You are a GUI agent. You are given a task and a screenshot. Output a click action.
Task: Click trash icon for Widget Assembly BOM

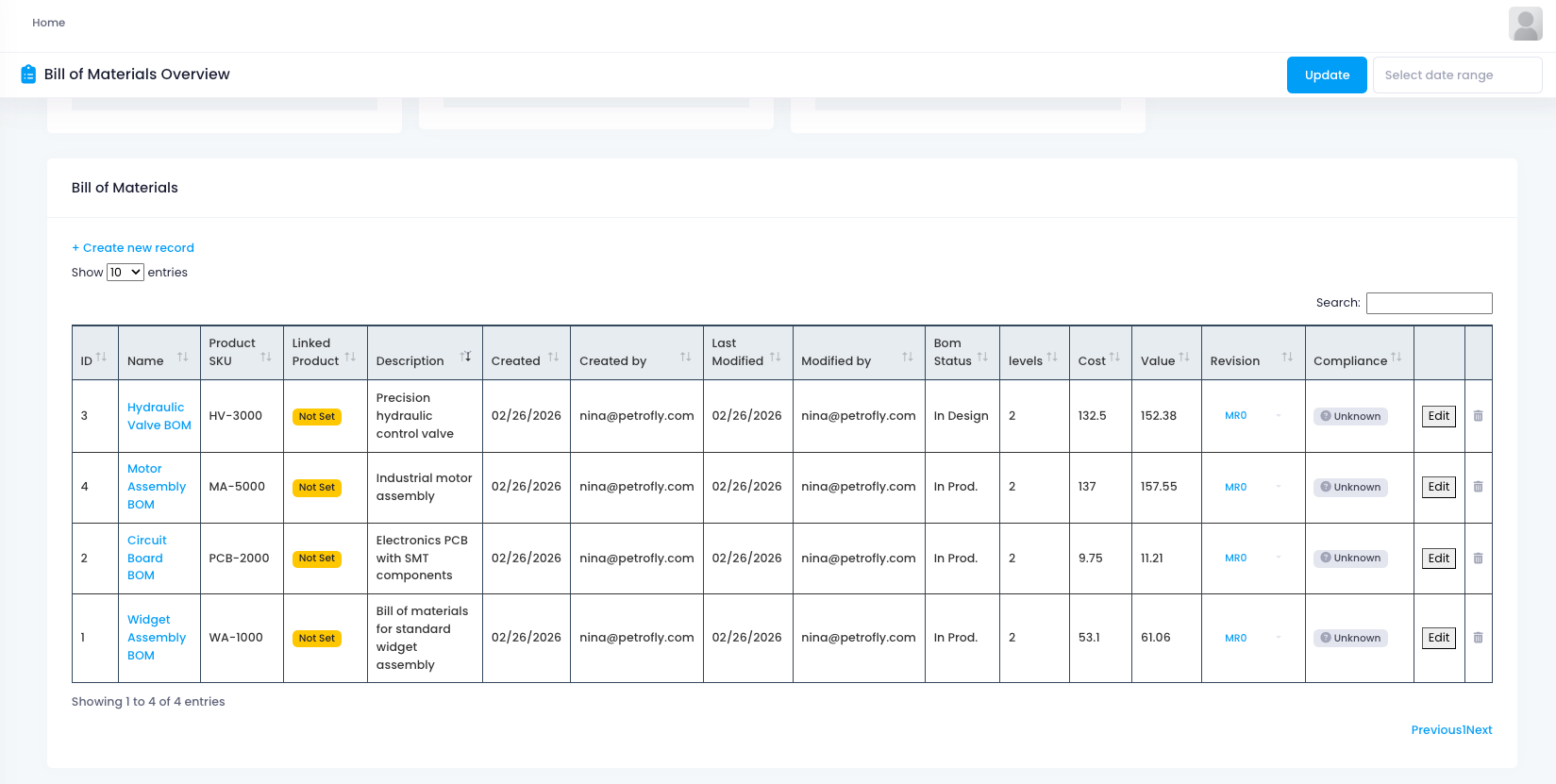click(1478, 638)
